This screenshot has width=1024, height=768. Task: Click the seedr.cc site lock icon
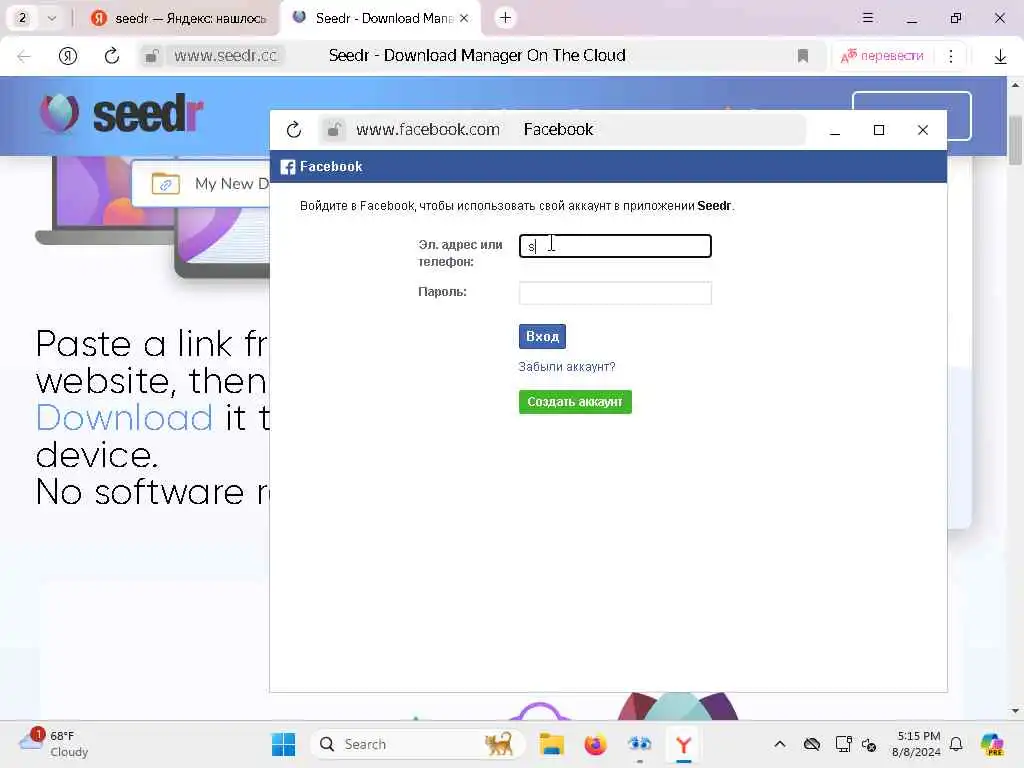(152, 56)
